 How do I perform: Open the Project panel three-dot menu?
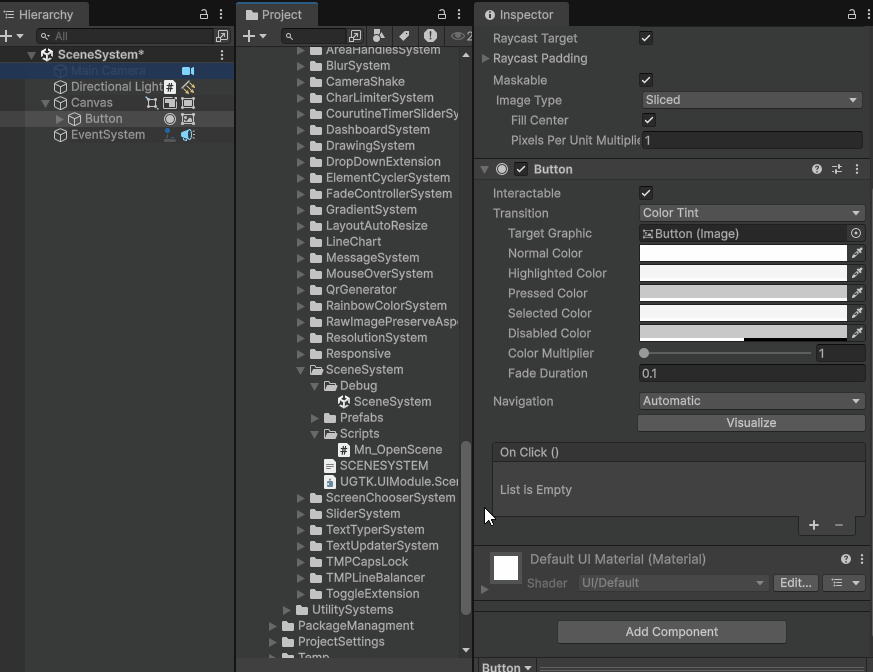pyautogui.click(x=459, y=14)
